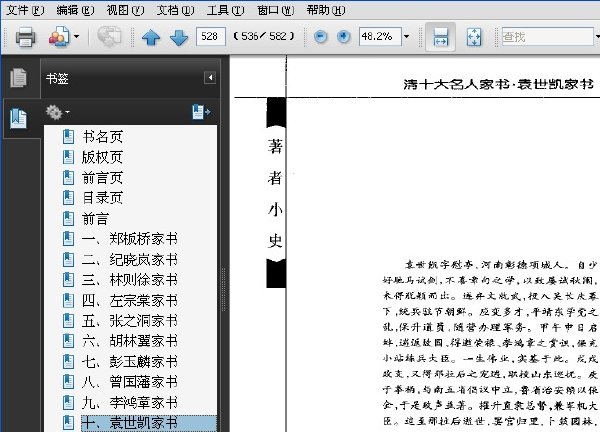Select the 前言页 bookmark
Screen dimensions: 600x432
pos(102,178)
